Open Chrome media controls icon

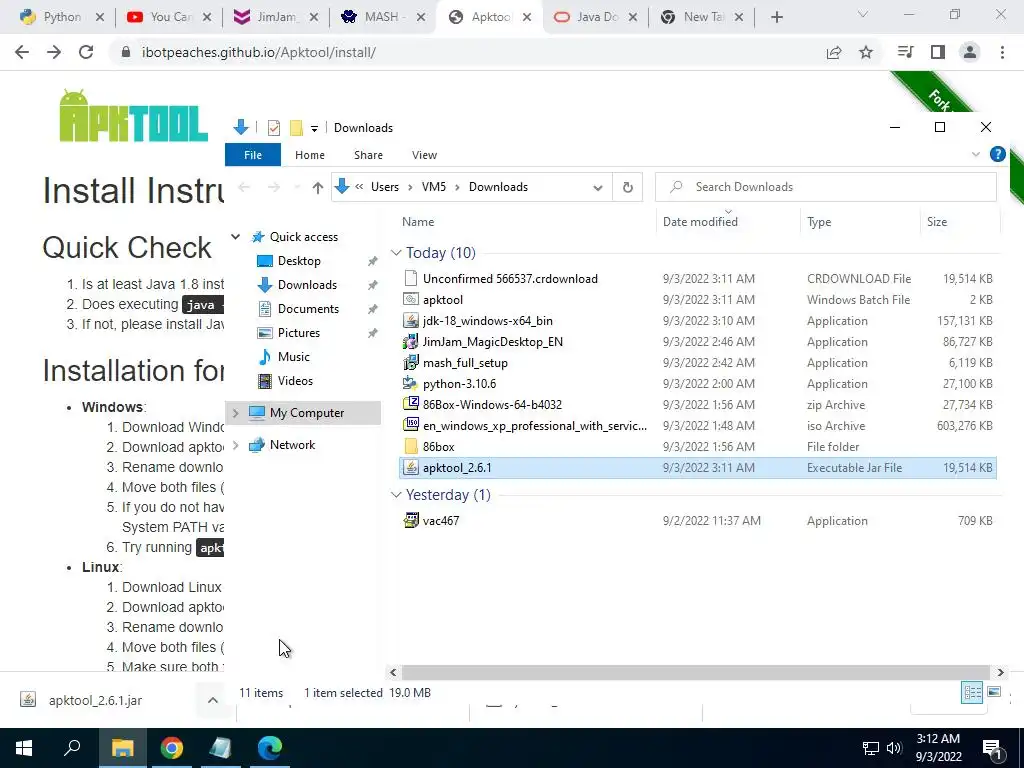905,52
